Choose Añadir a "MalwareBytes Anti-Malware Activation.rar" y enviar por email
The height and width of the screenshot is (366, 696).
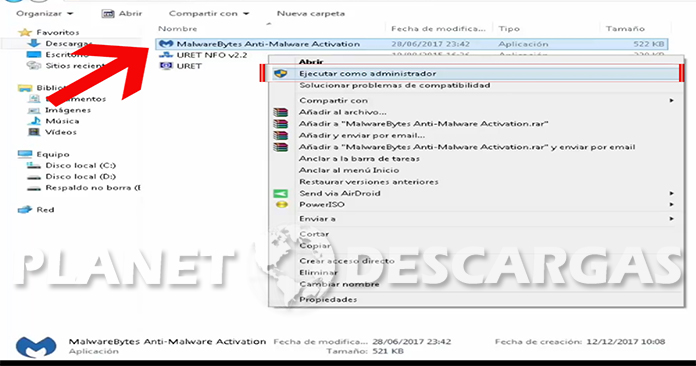click(x=467, y=147)
